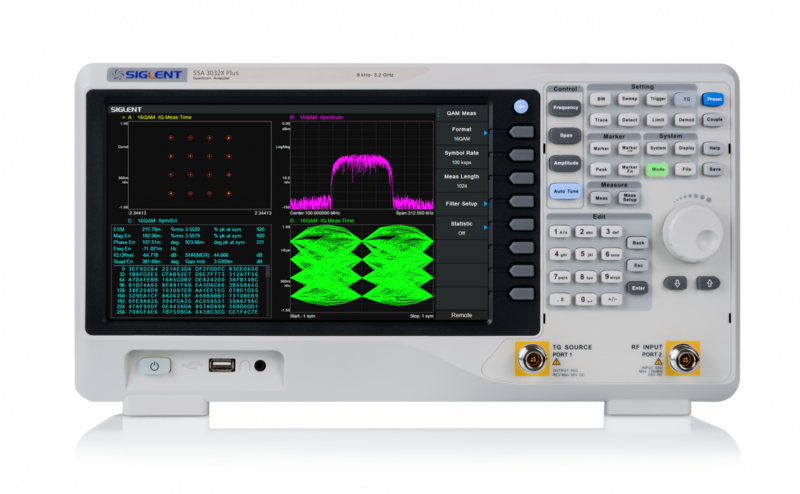Click the Peak search key
Image resolution: width=800 pixels, height=494 pixels.
coord(601,169)
